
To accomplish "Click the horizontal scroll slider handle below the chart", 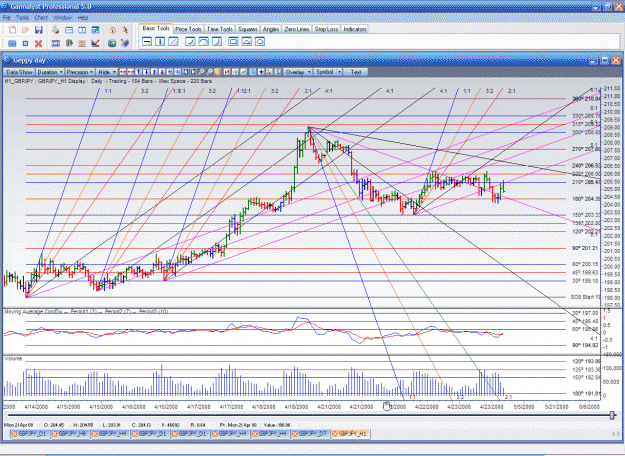I will (x=612, y=415).
